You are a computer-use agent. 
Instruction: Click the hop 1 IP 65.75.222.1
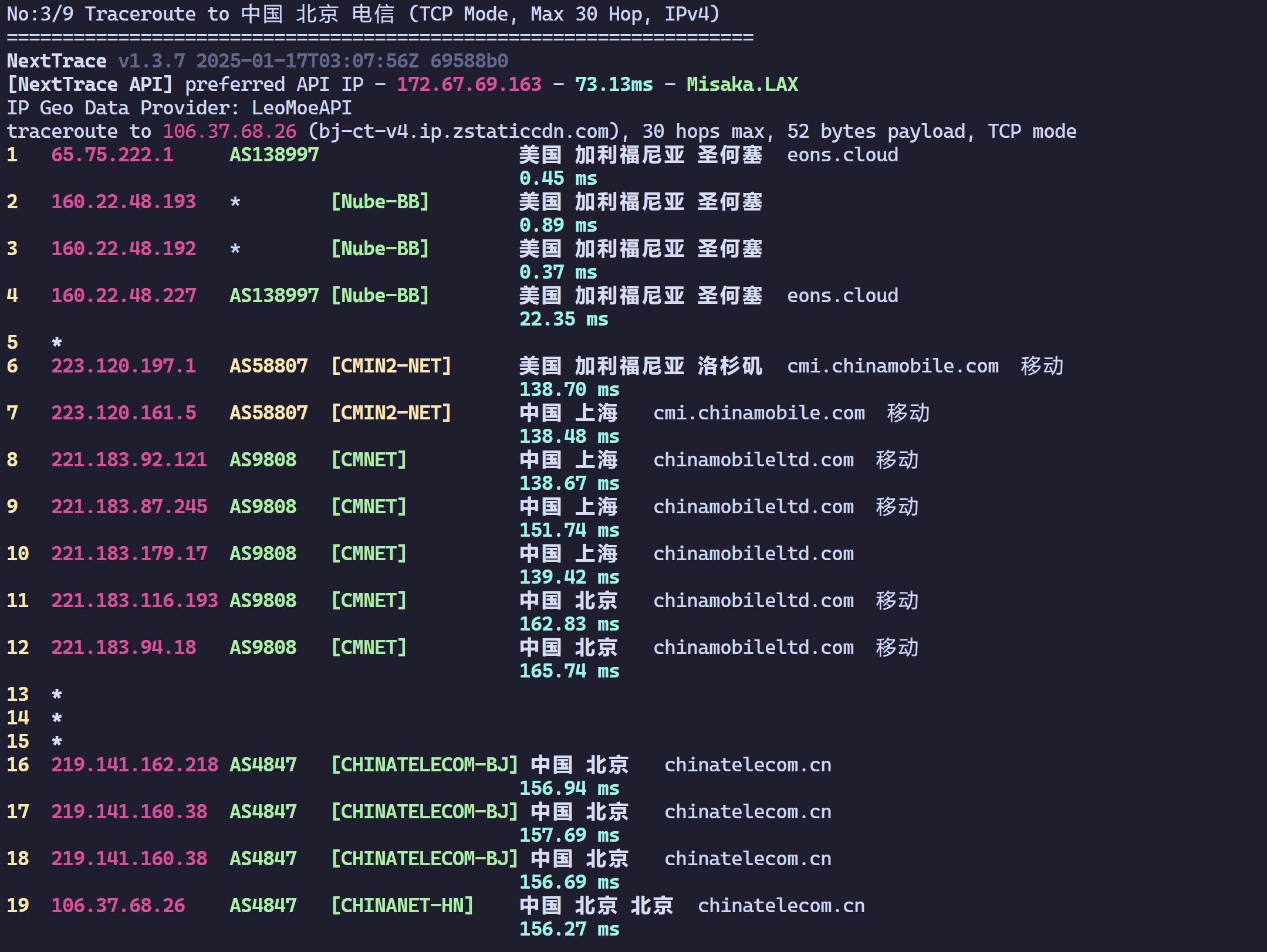click(112, 155)
